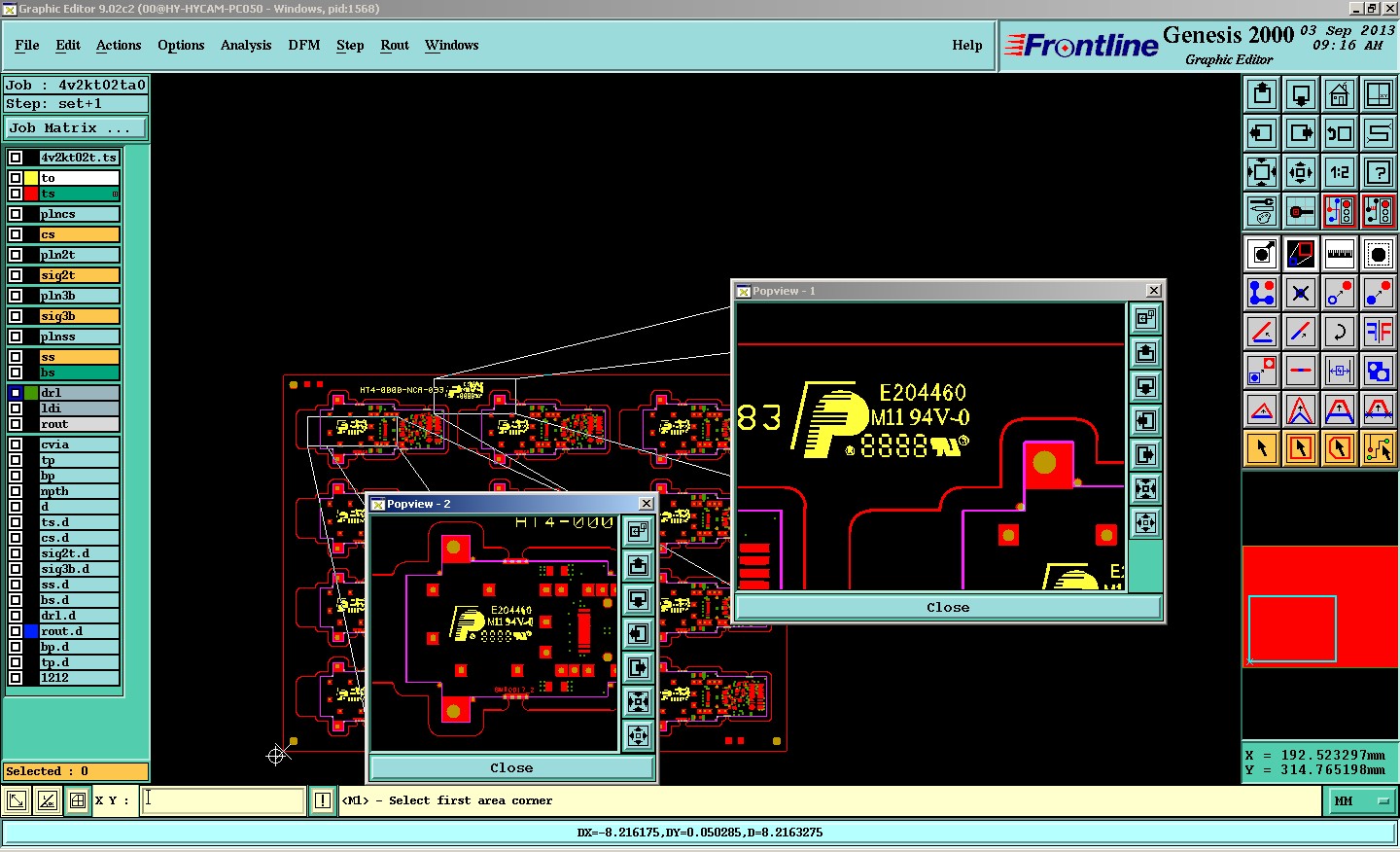Click the angle line edit icon
Screen dimensions: 1400x852
coord(1262,332)
